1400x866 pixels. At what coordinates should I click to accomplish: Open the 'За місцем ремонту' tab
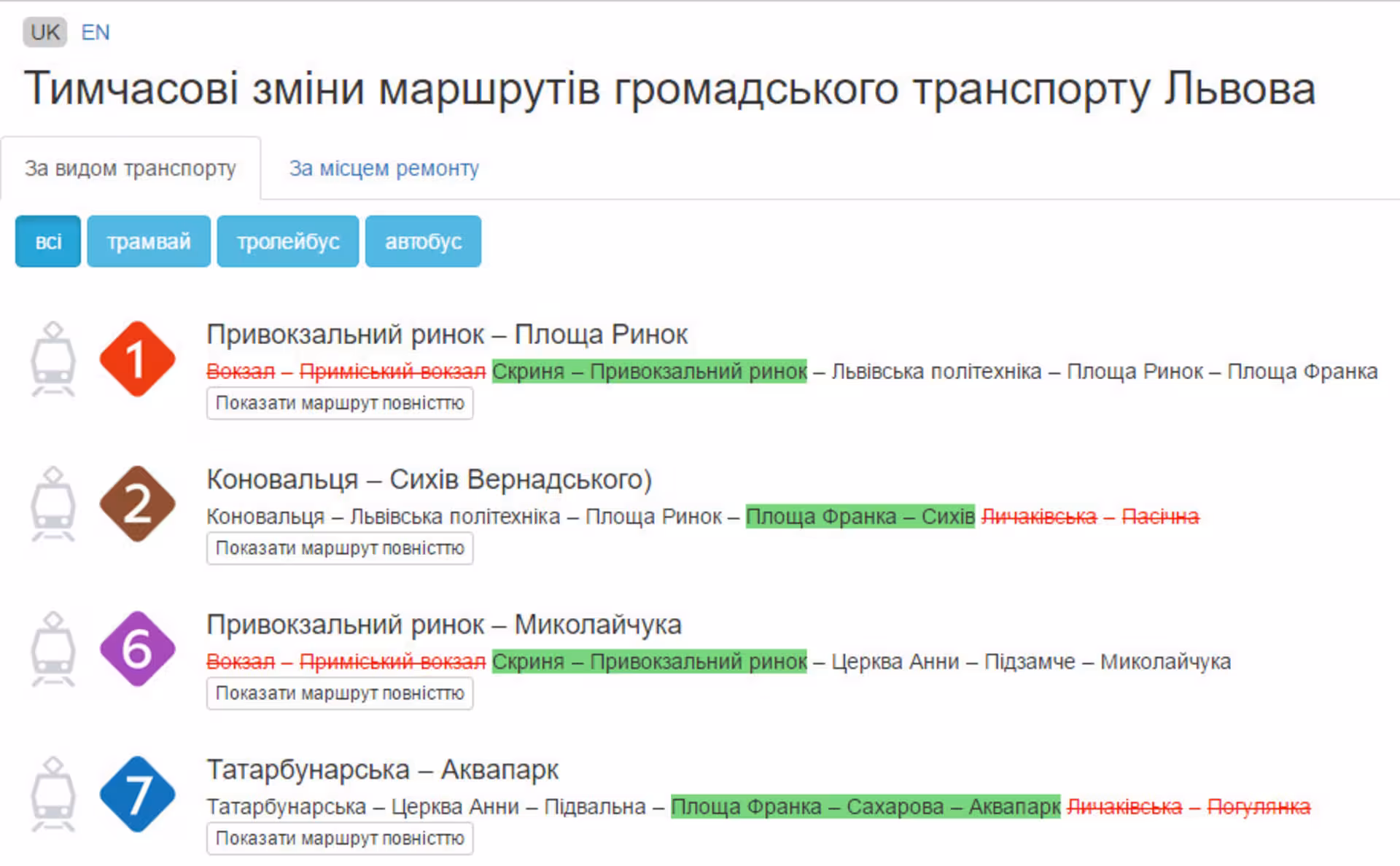pyautogui.click(x=384, y=168)
